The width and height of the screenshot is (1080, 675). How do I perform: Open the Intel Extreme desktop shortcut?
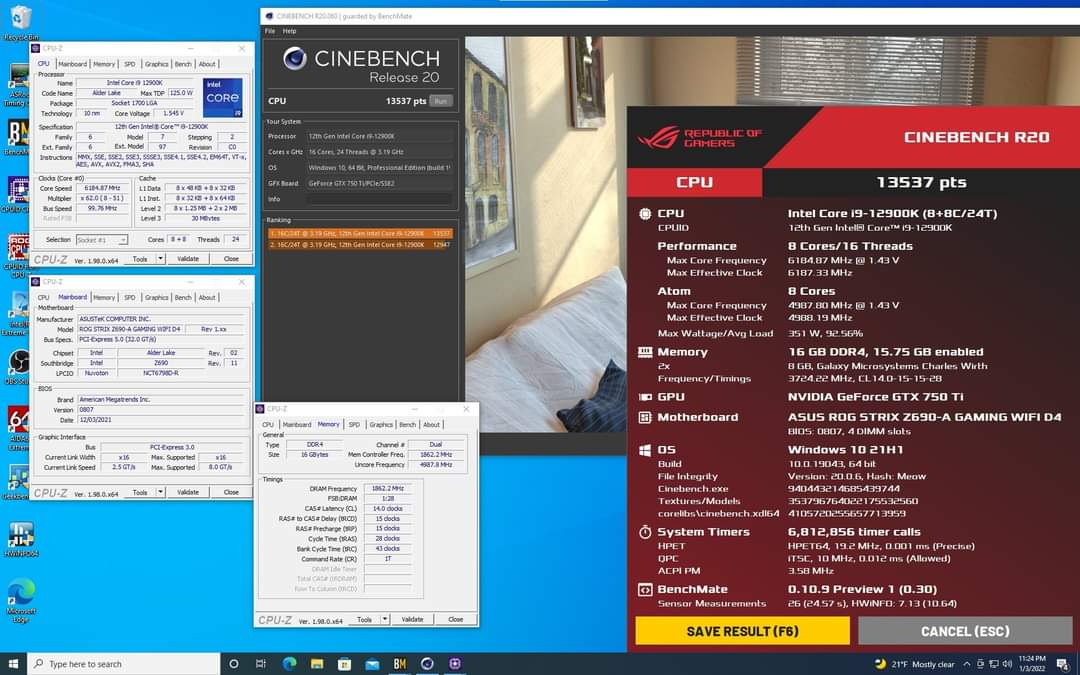(18, 313)
